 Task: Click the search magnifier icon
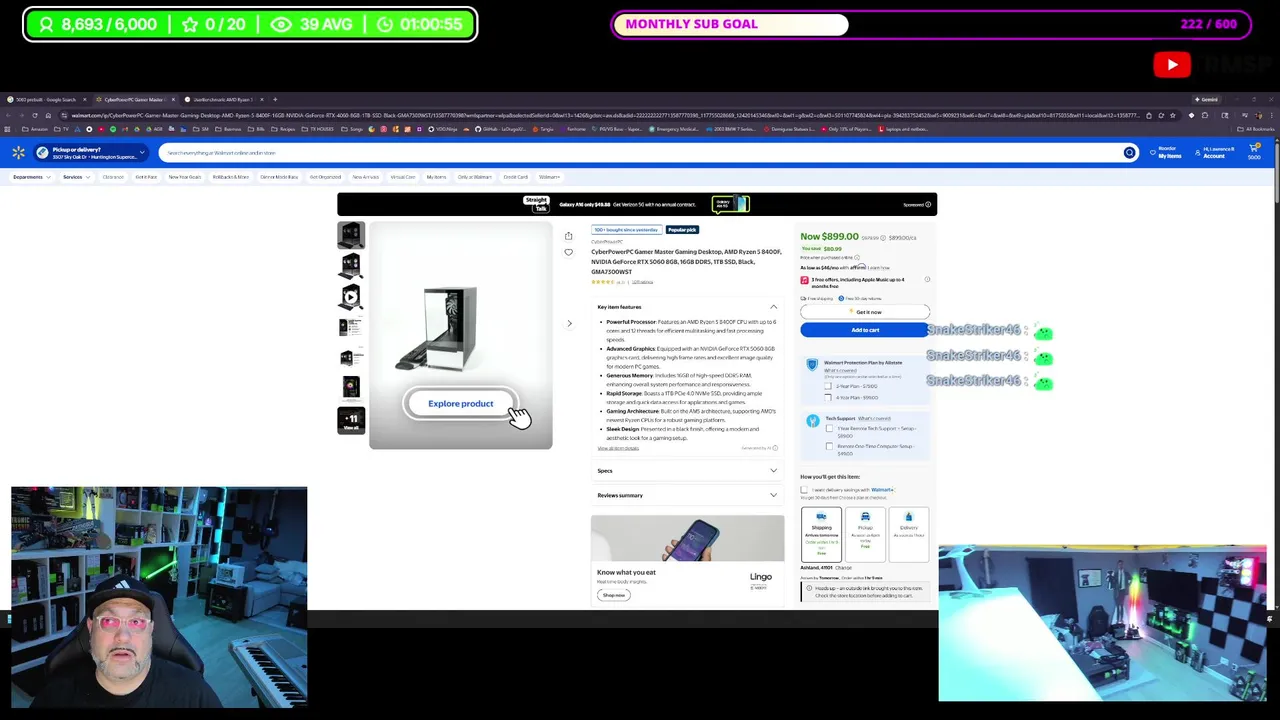pyautogui.click(x=1129, y=153)
